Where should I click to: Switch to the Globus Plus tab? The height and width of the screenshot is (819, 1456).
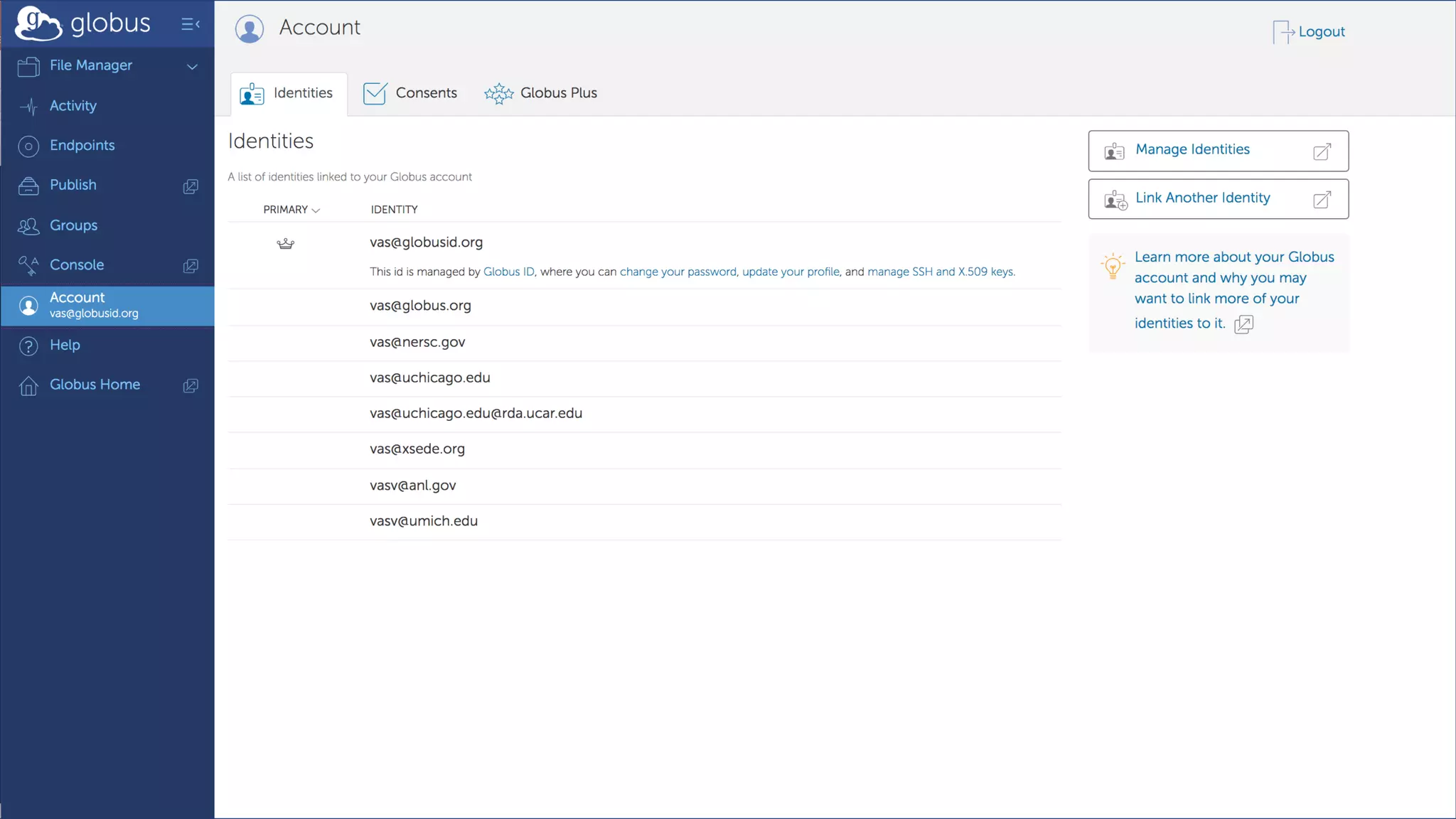click(x=541, y=93)
